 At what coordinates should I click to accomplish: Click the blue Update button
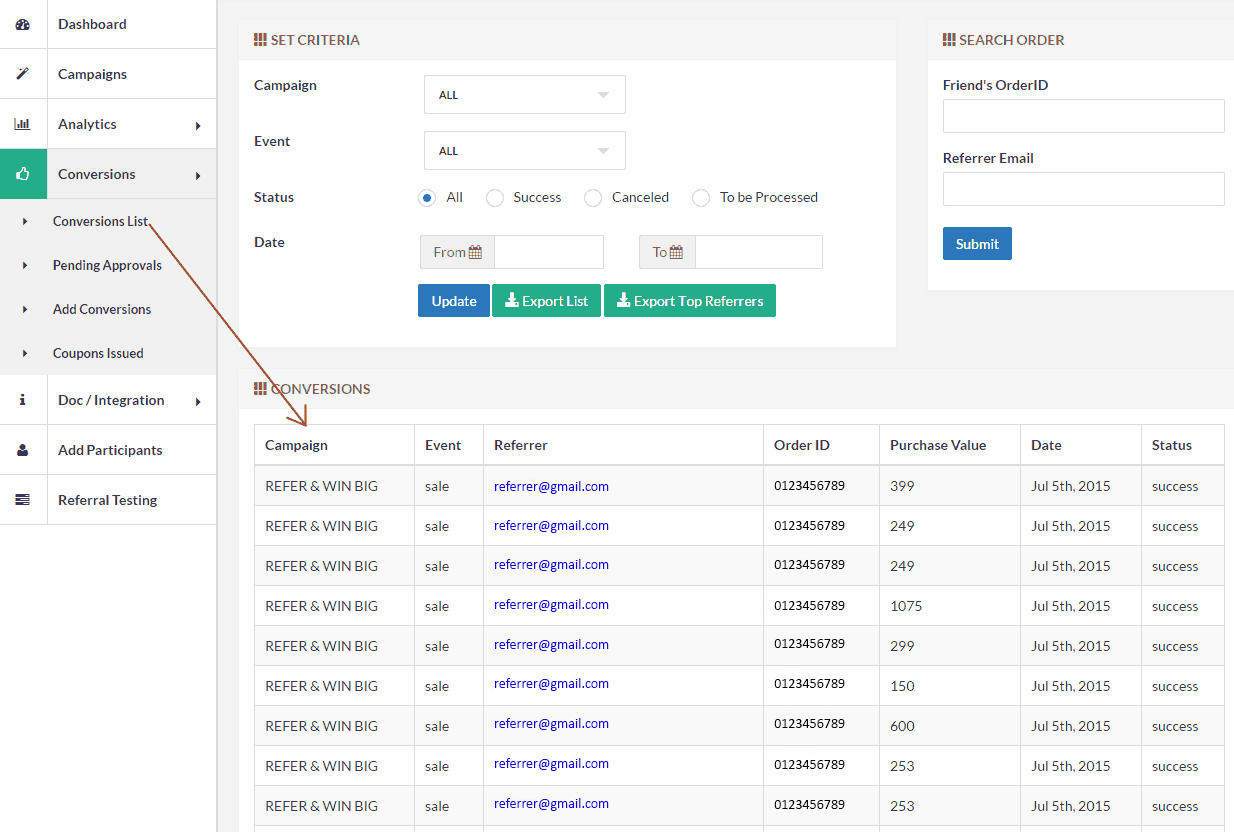click(453, 301)
